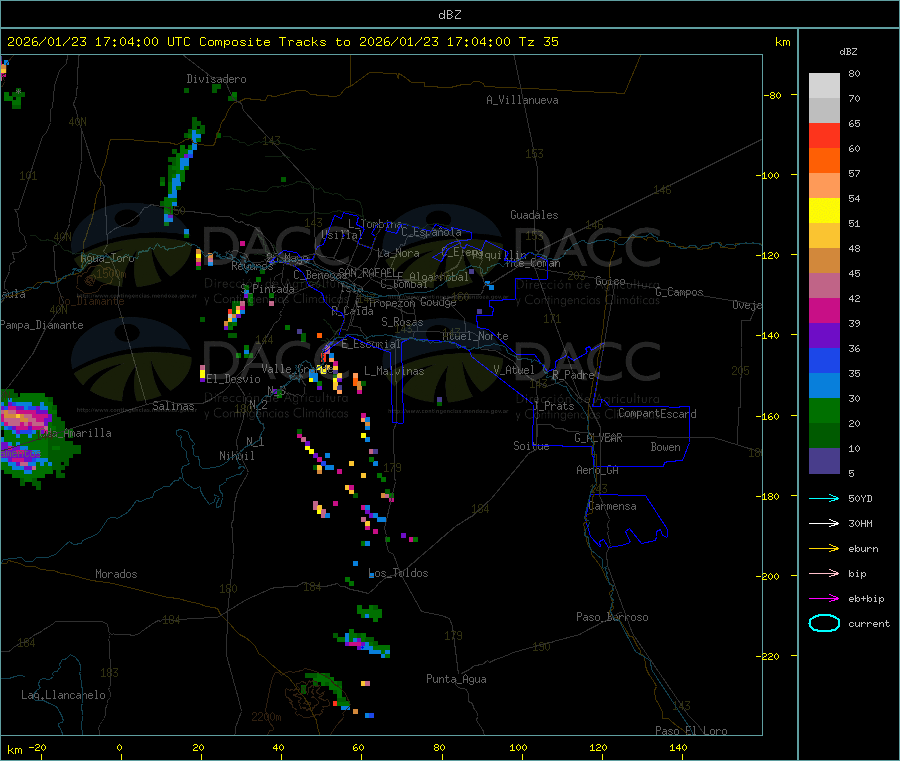Click the Los_Toldos place label
This screenshot has width=900, height=761.
point(398,573)
